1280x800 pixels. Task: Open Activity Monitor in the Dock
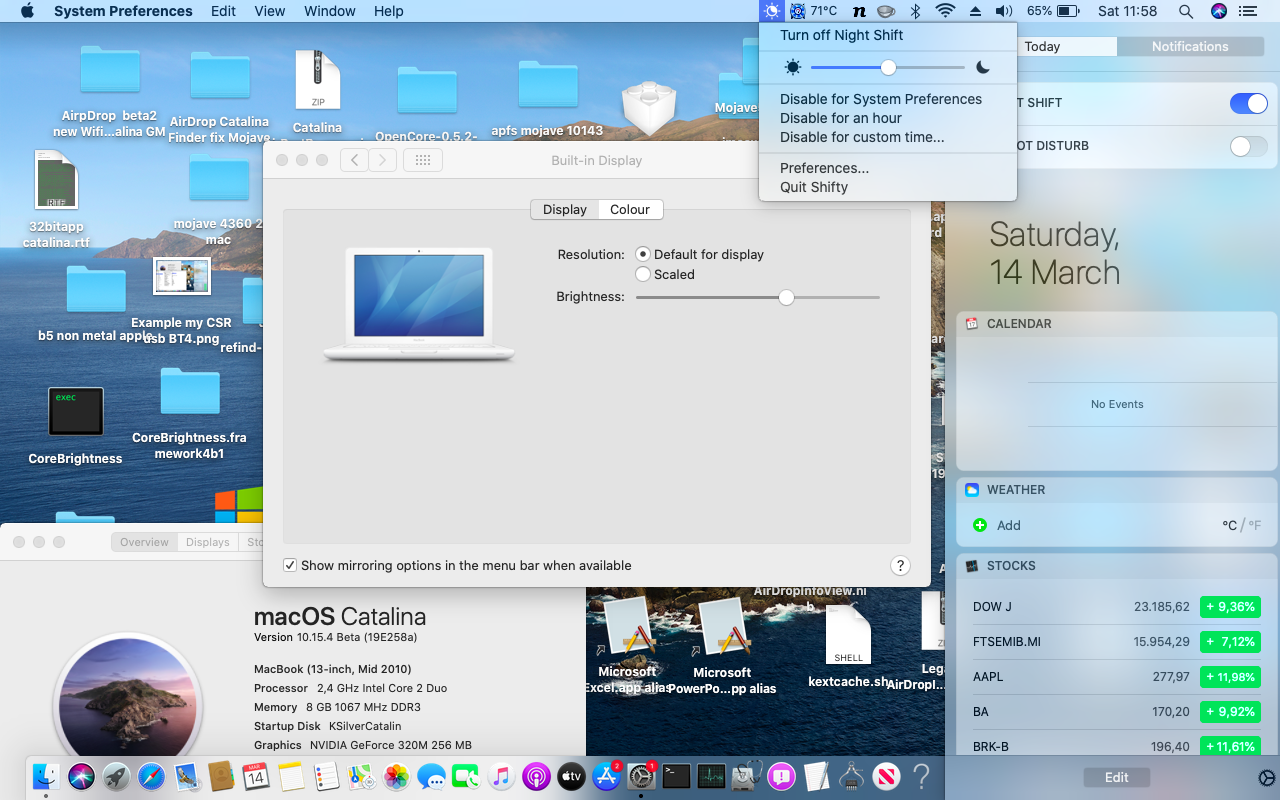coord(711,776)
